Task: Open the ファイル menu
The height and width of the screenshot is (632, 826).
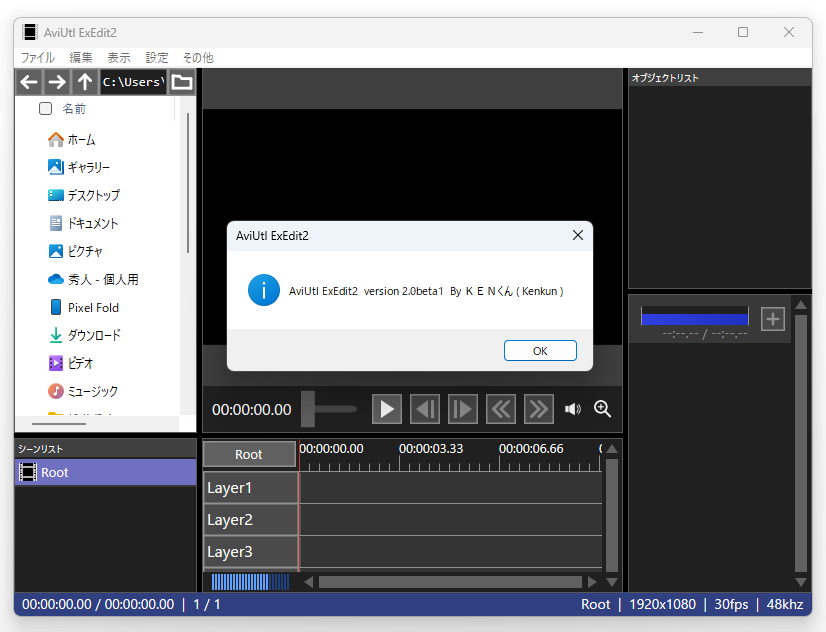Action: pos(36,57)
